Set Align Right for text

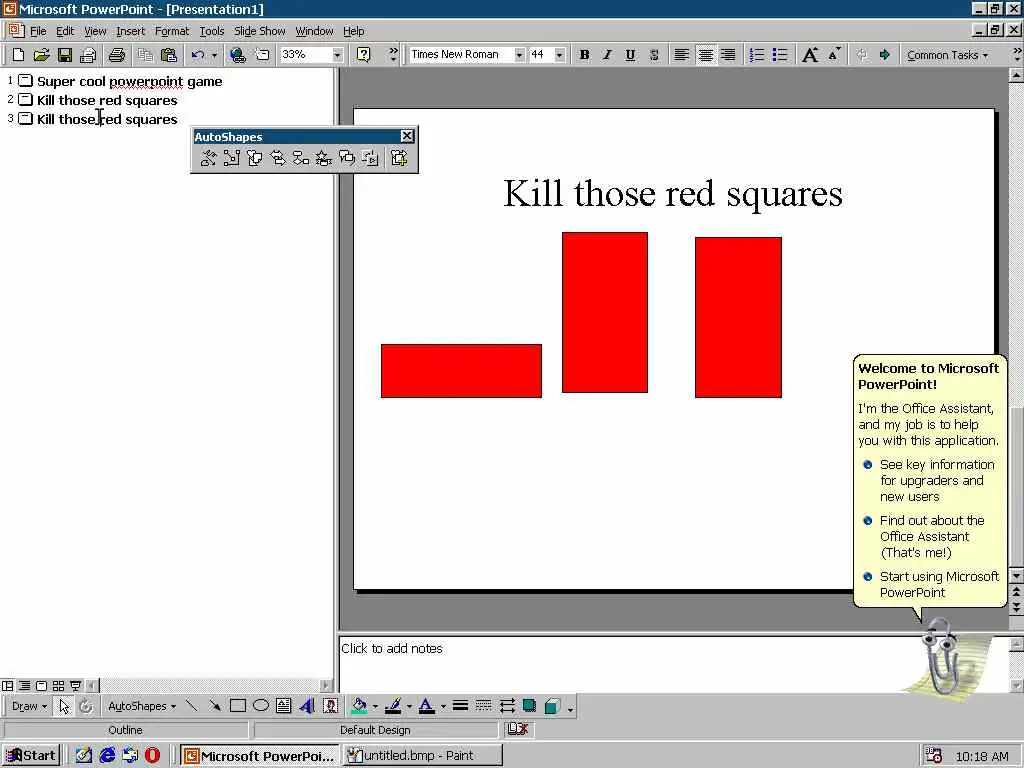point(728,55)
